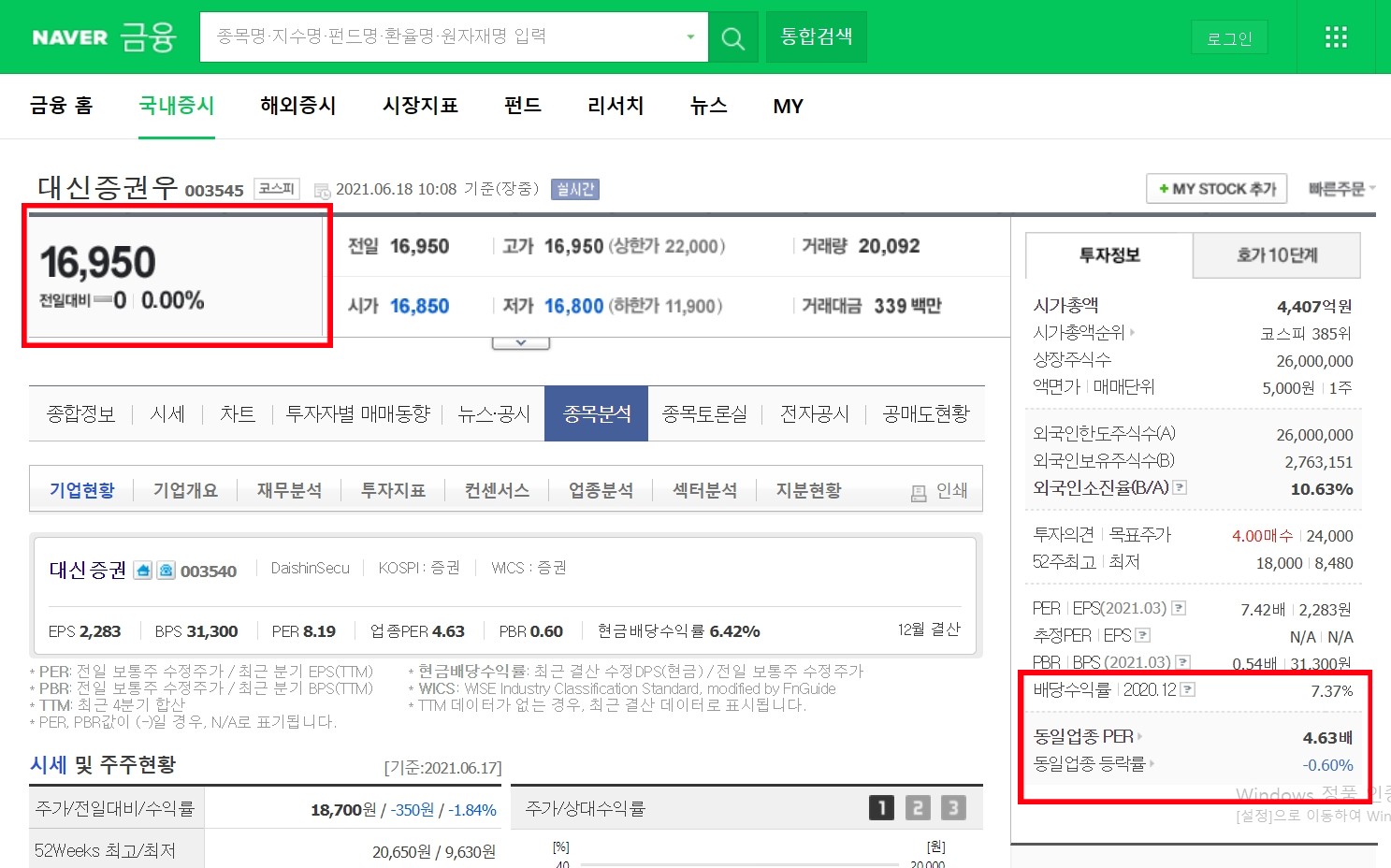The image size is (1391, 868).
Task: Select the 종목토론실 tab
Action: point(704,414)
